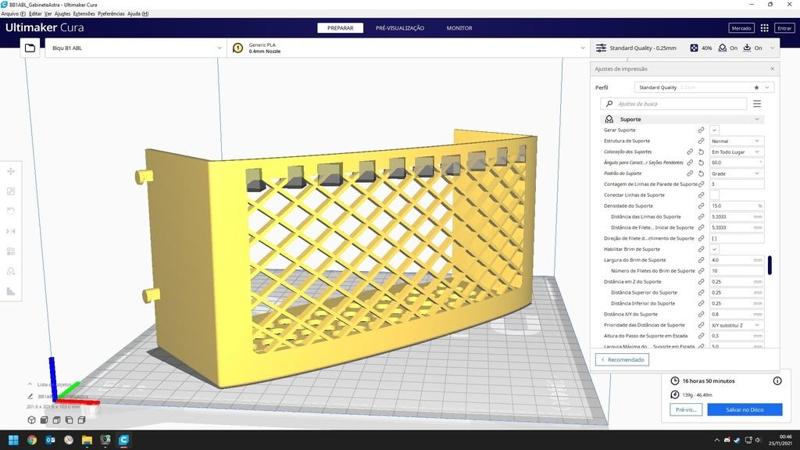
Task: Select the Rotate tool in left toolbar
Action: [11, 211]
